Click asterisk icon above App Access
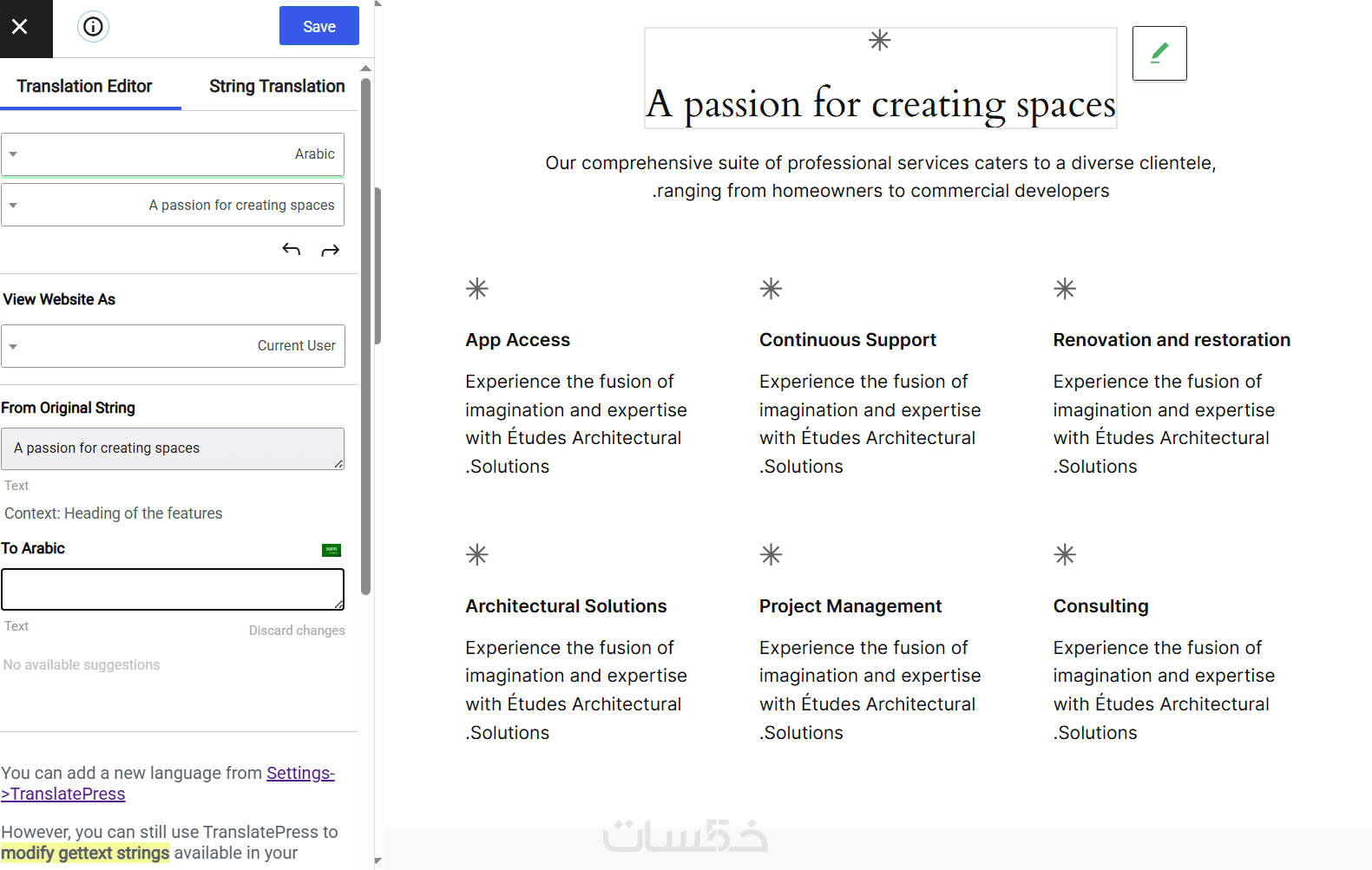 click(x=477, y=289)
